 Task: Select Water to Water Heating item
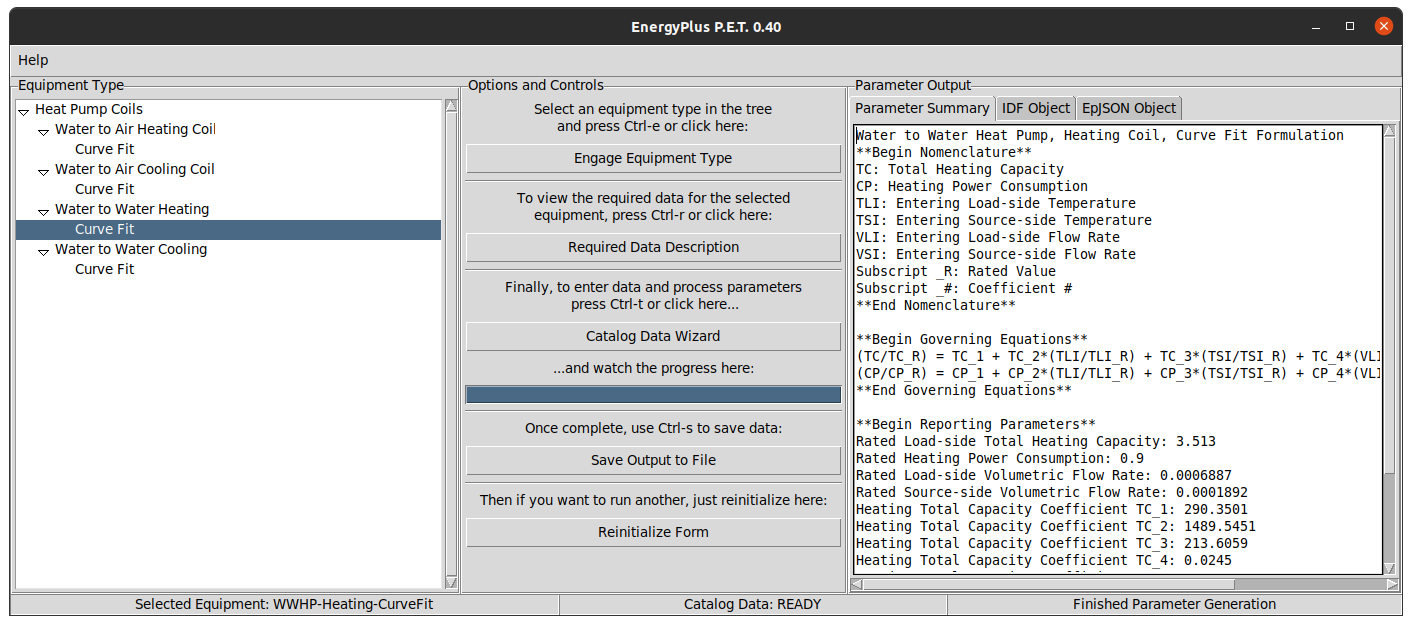coord(132,209)
